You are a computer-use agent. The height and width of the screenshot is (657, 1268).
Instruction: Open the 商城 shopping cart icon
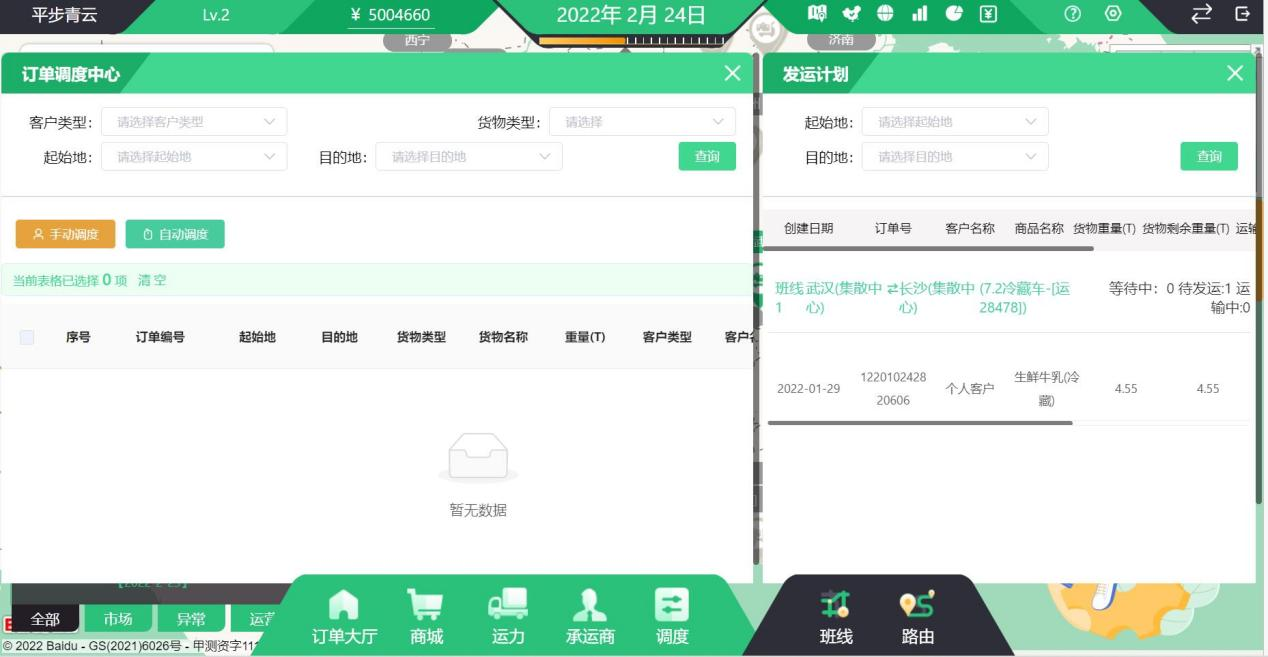pyautogui.click(x=426, y=616)
